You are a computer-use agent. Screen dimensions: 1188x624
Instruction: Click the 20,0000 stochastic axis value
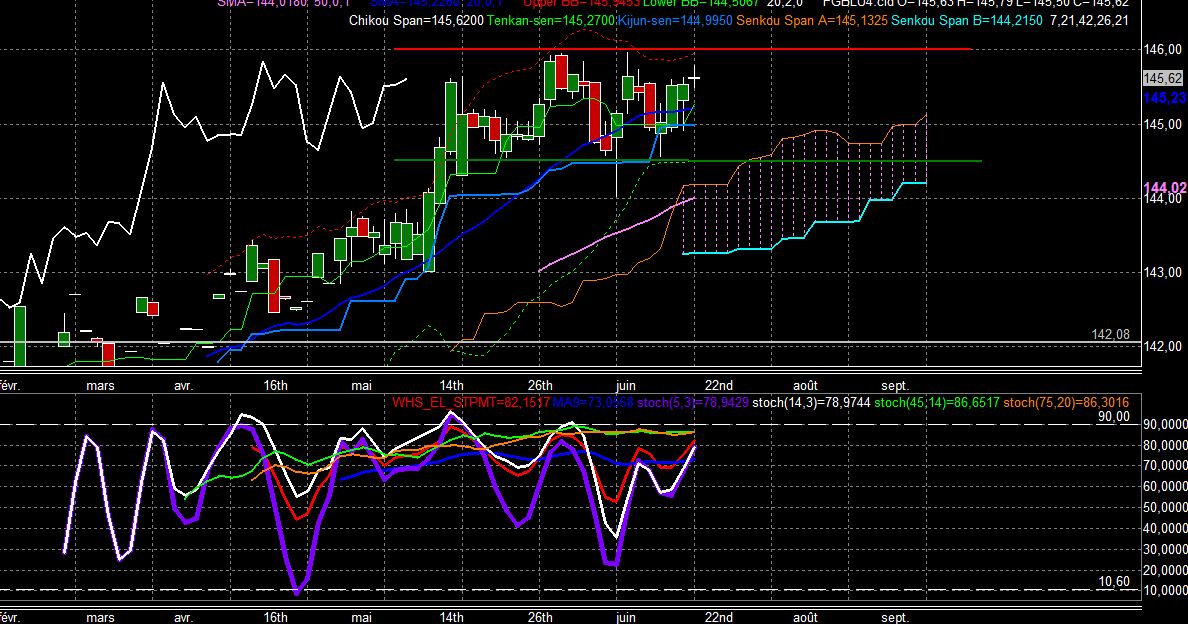1165,569
